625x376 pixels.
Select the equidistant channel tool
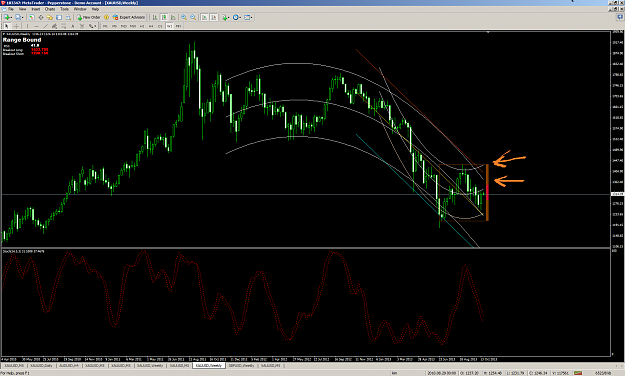click(54, 26)
